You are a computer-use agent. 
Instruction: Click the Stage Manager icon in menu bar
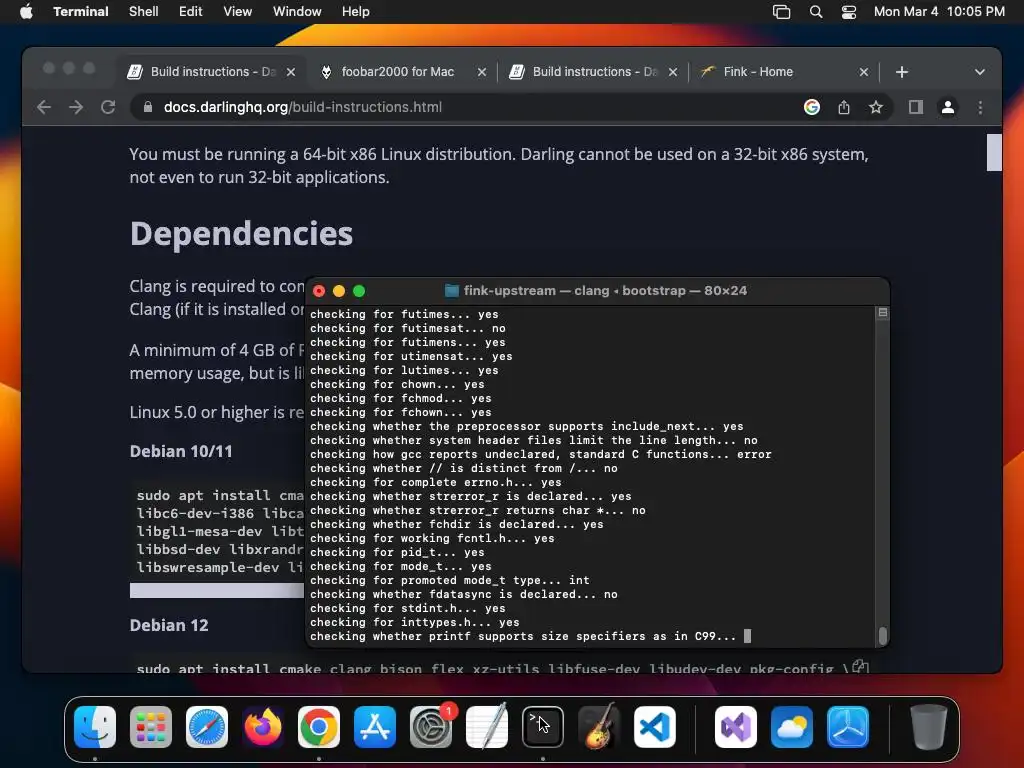(782, 12)
